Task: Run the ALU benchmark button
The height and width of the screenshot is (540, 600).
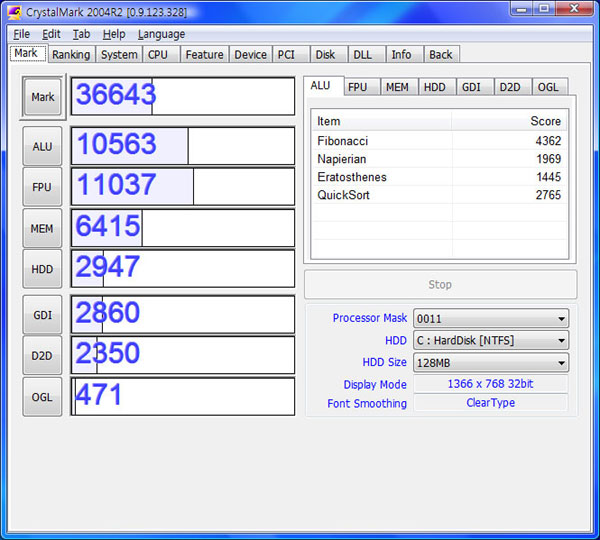Action: point(42,146)
